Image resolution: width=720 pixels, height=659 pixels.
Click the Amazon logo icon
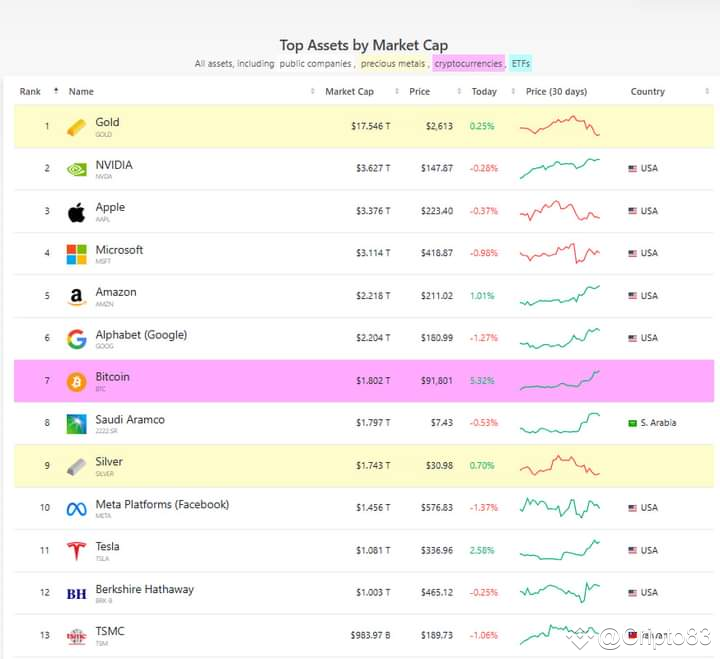click(76, 297)
